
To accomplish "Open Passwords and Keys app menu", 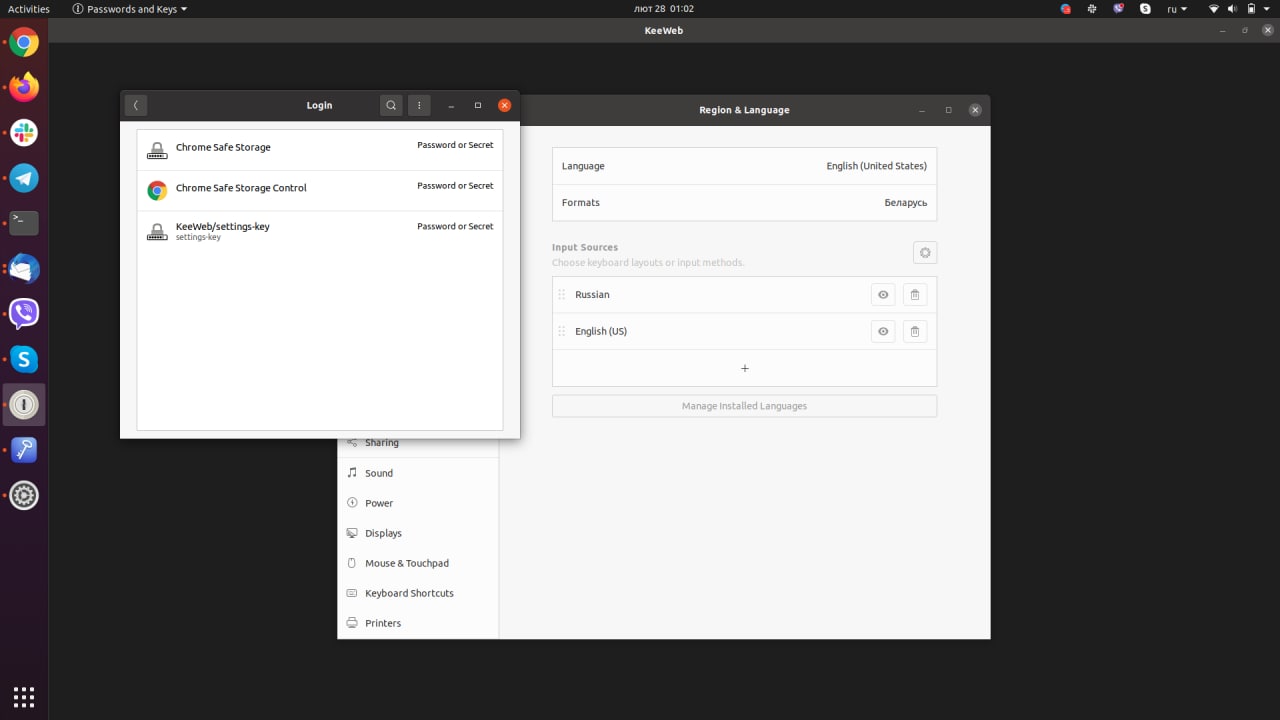I will tap(130, 9).
